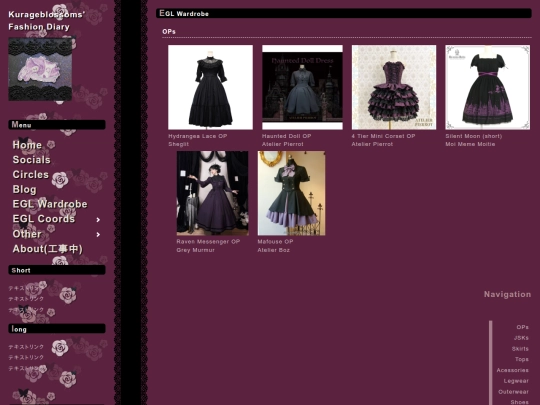Open the Raven Messenger OP photo

tap(212, 193)
